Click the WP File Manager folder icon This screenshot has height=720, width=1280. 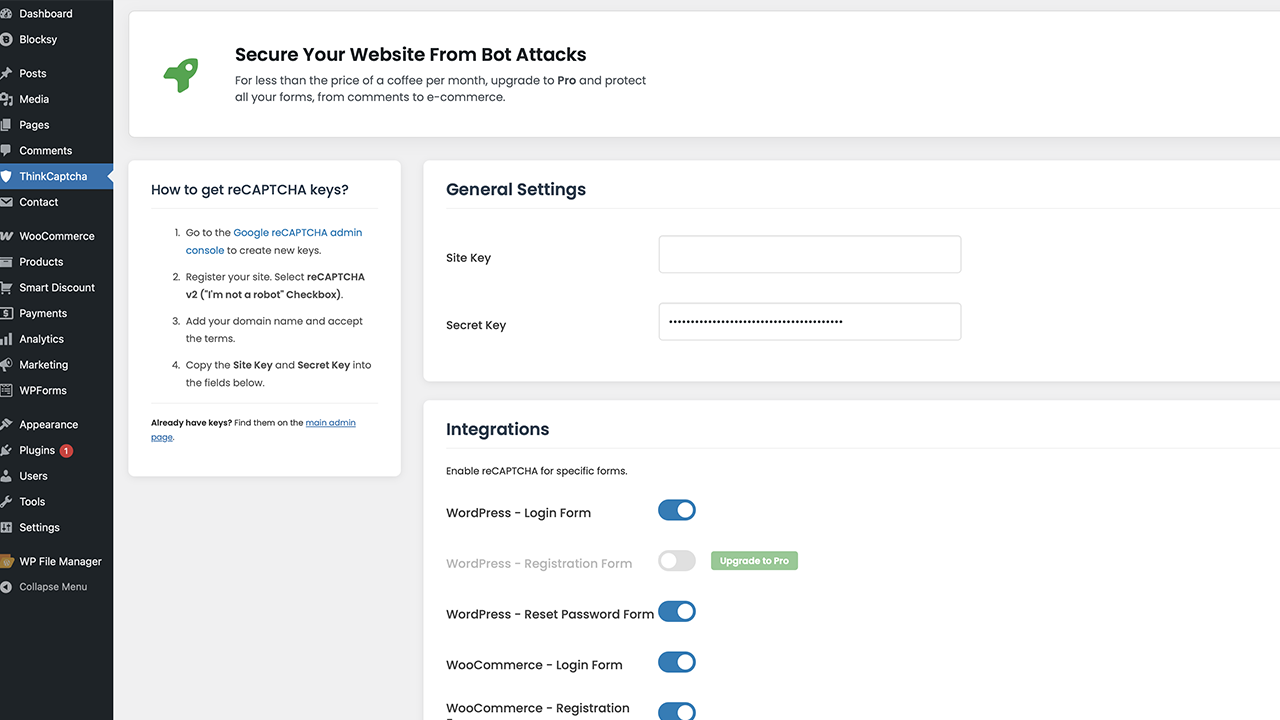tap(6, 562)
